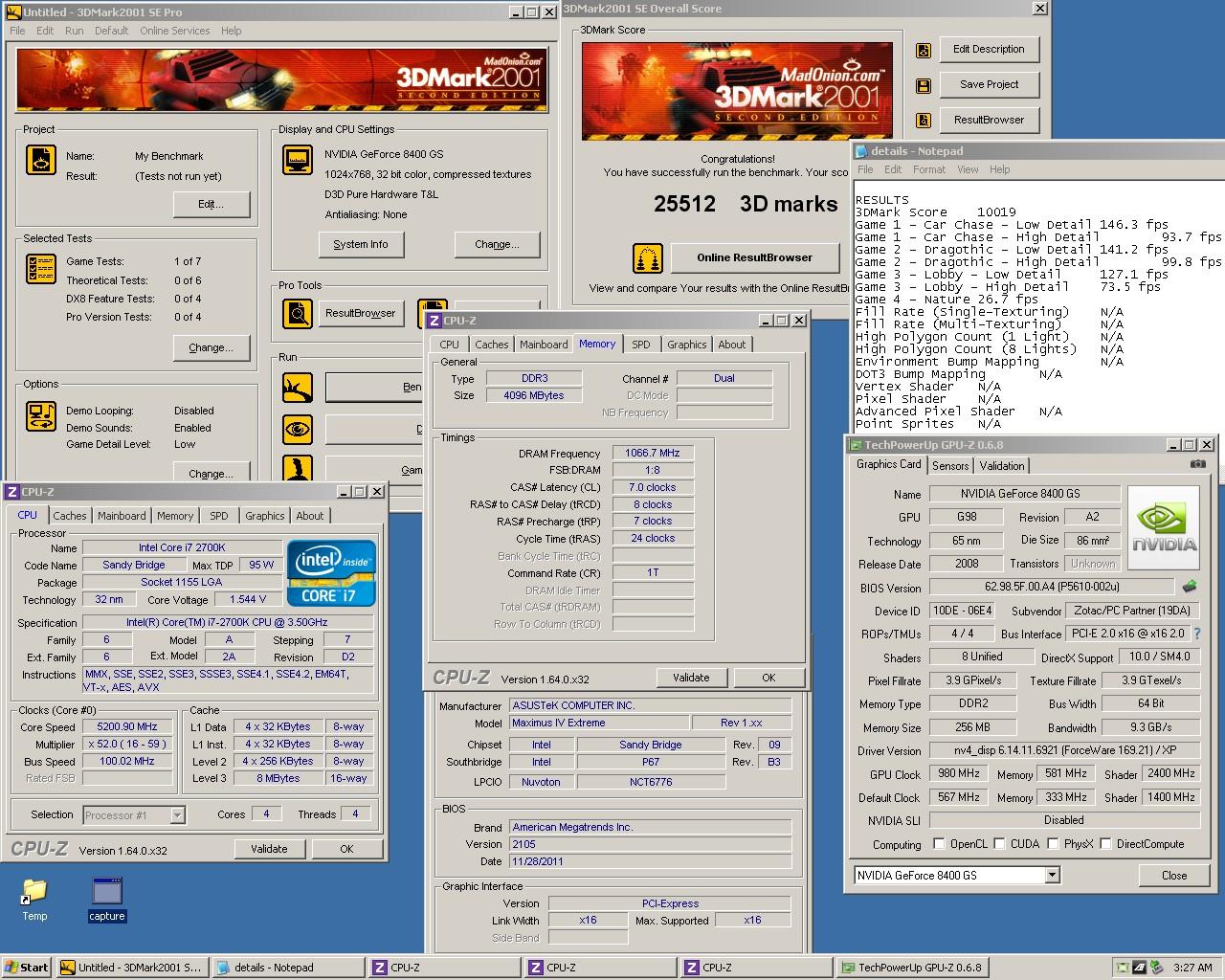
Task: Click the Benchmark run icon in Run section
Action: click(298, 388)
